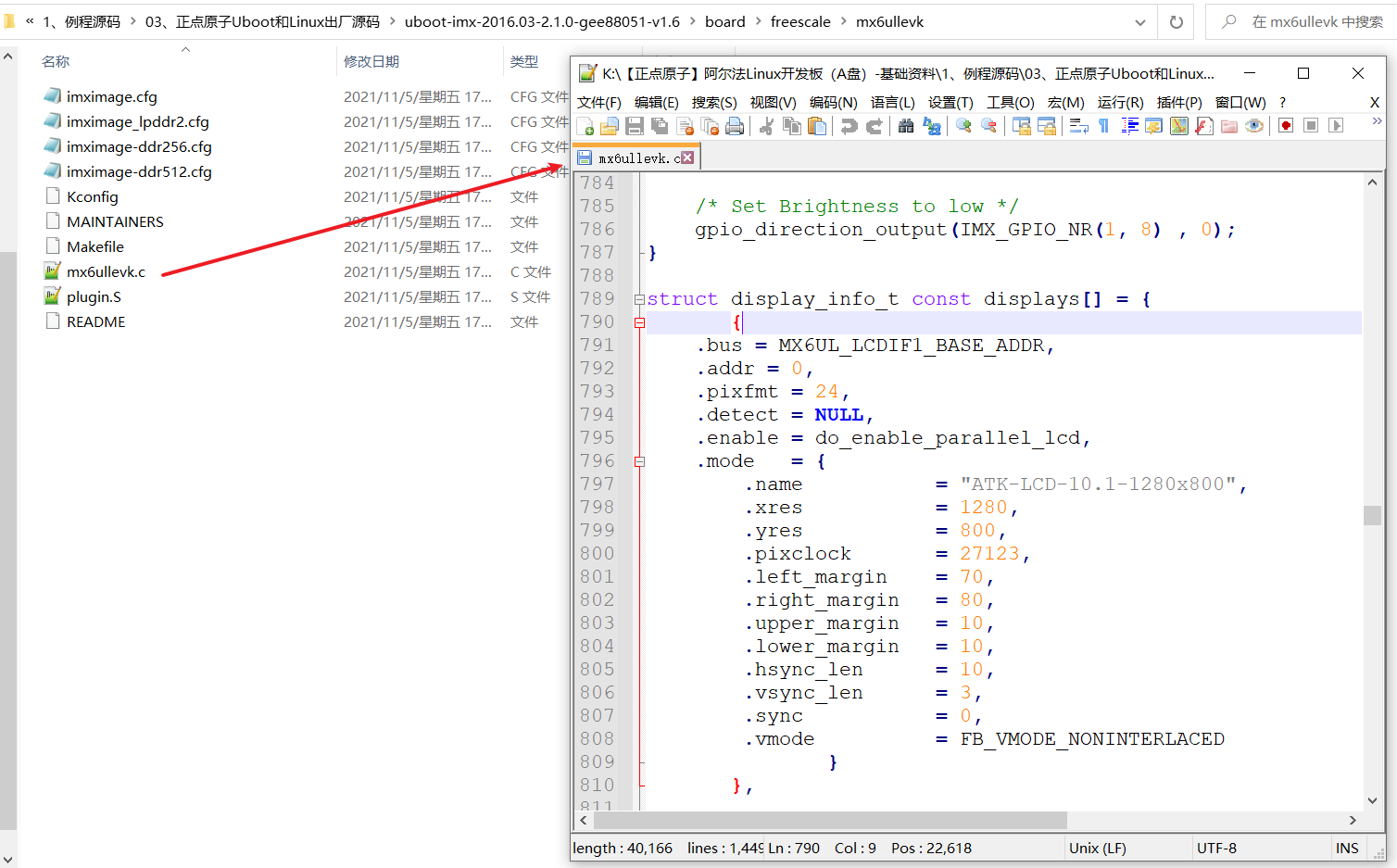Collapse the fold at line 789

point(639,299)
